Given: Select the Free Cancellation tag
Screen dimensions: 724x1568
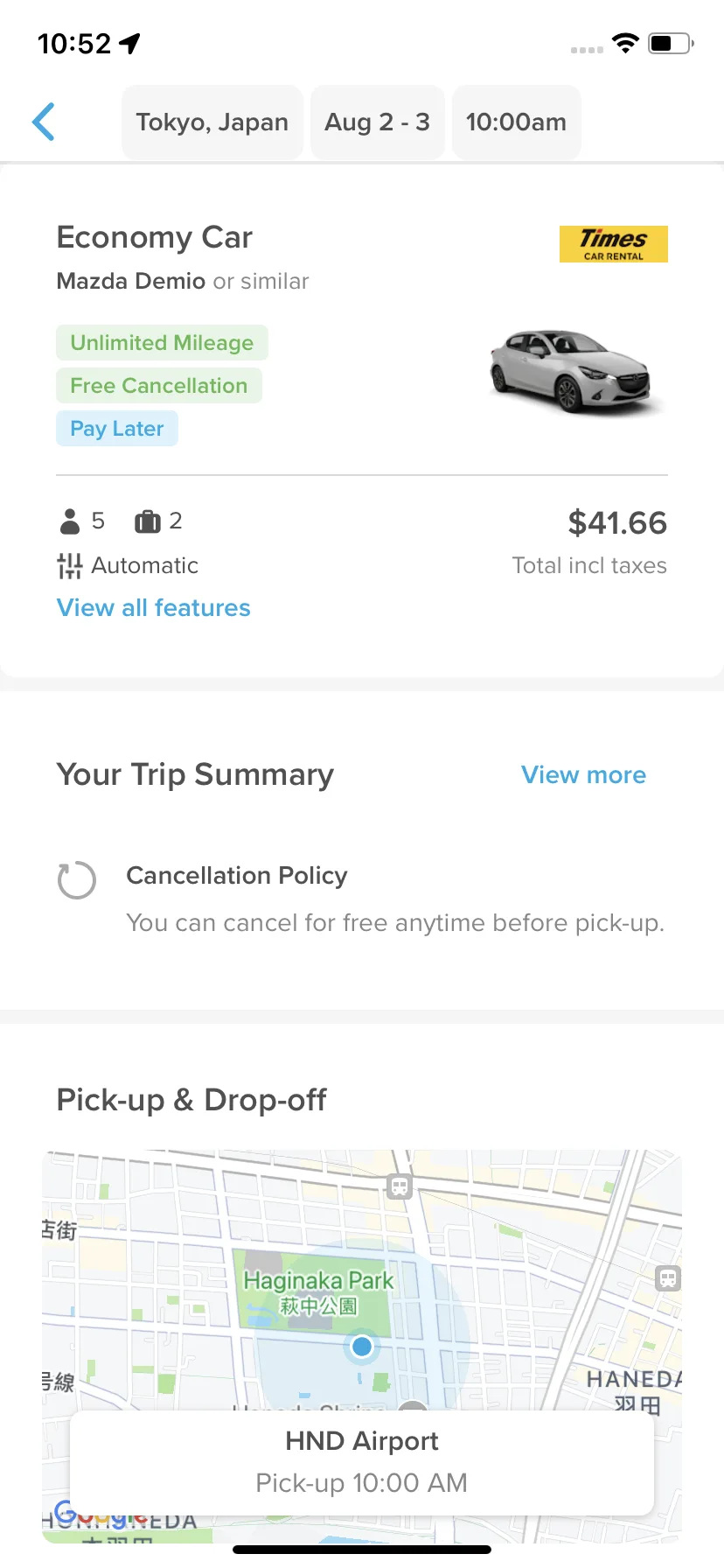Looking at the screenshot, I should click(159, 386).
